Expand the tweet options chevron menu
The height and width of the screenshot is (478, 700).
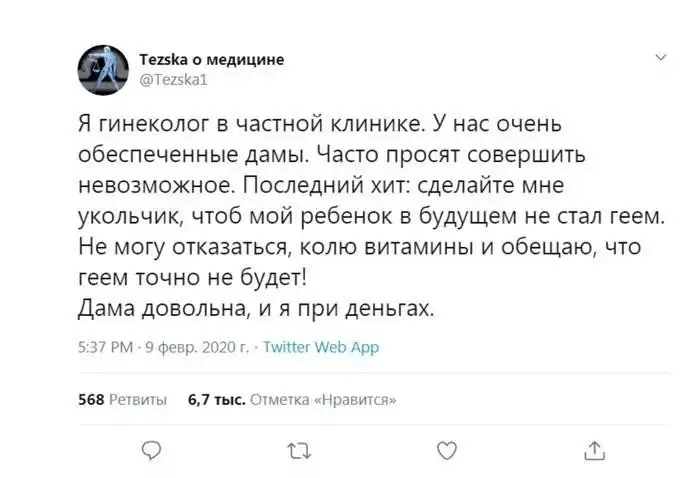tap(661, 58)
